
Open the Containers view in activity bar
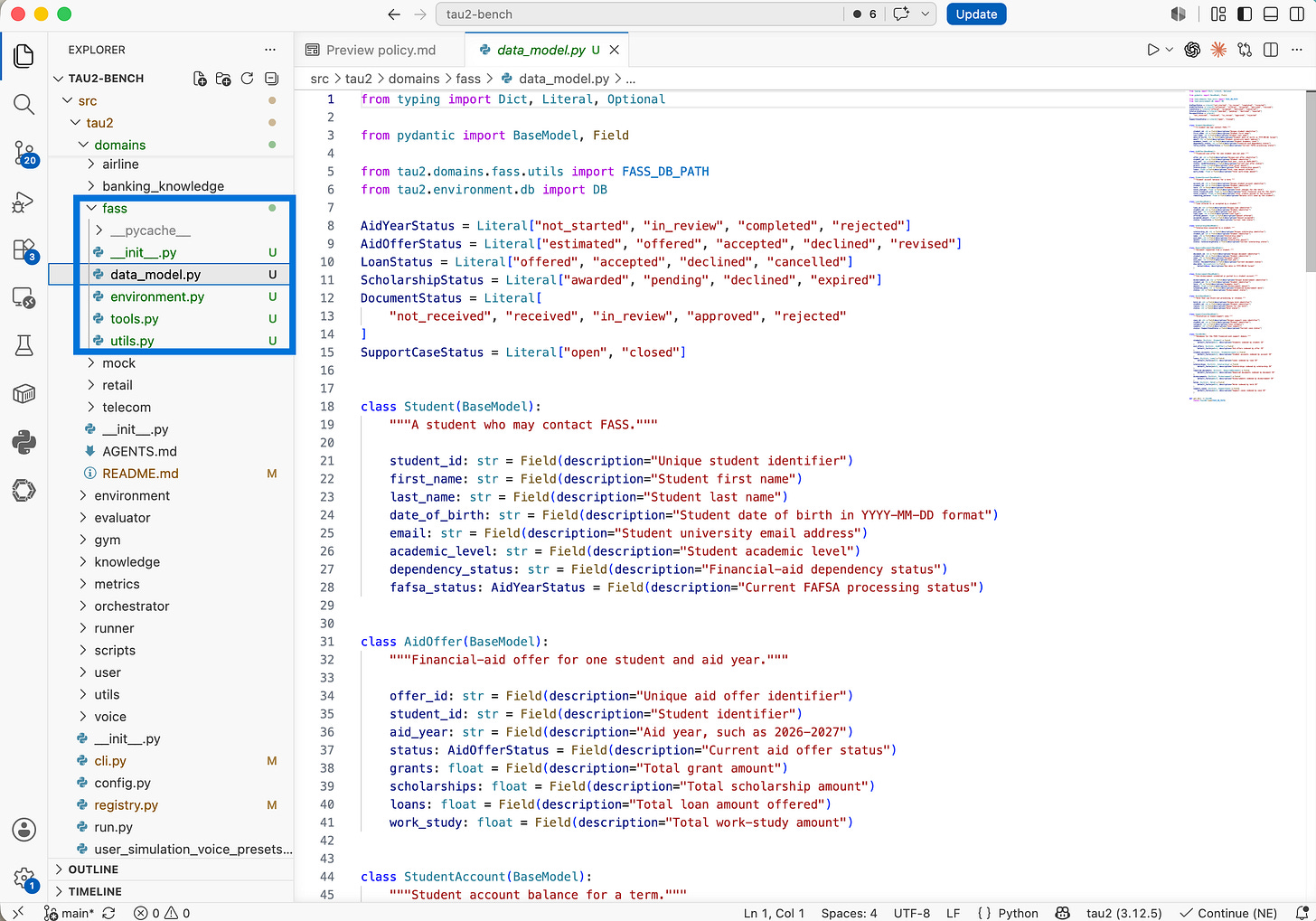point(24,394)
